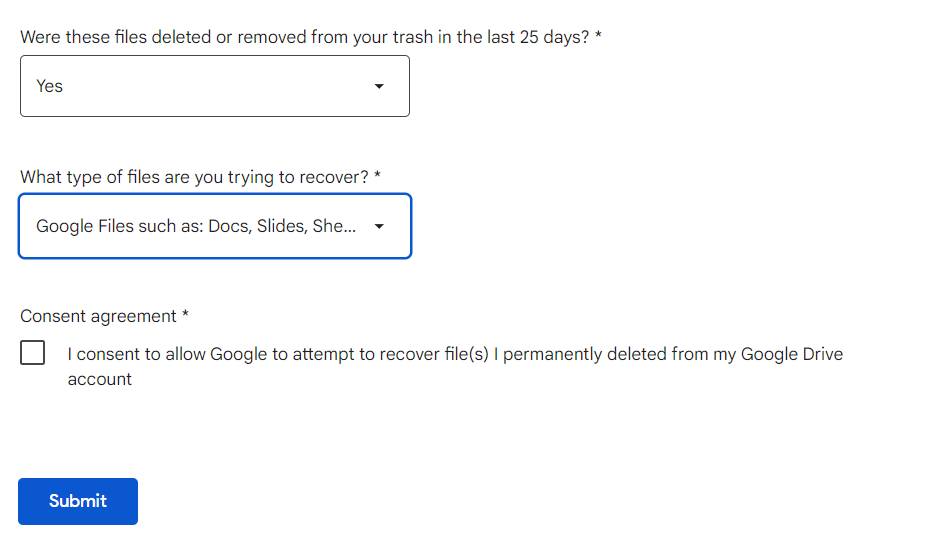Click the required asterisk after 'Consent agreement'
This screenshot has width=952, height=545.
click(186, 316)
